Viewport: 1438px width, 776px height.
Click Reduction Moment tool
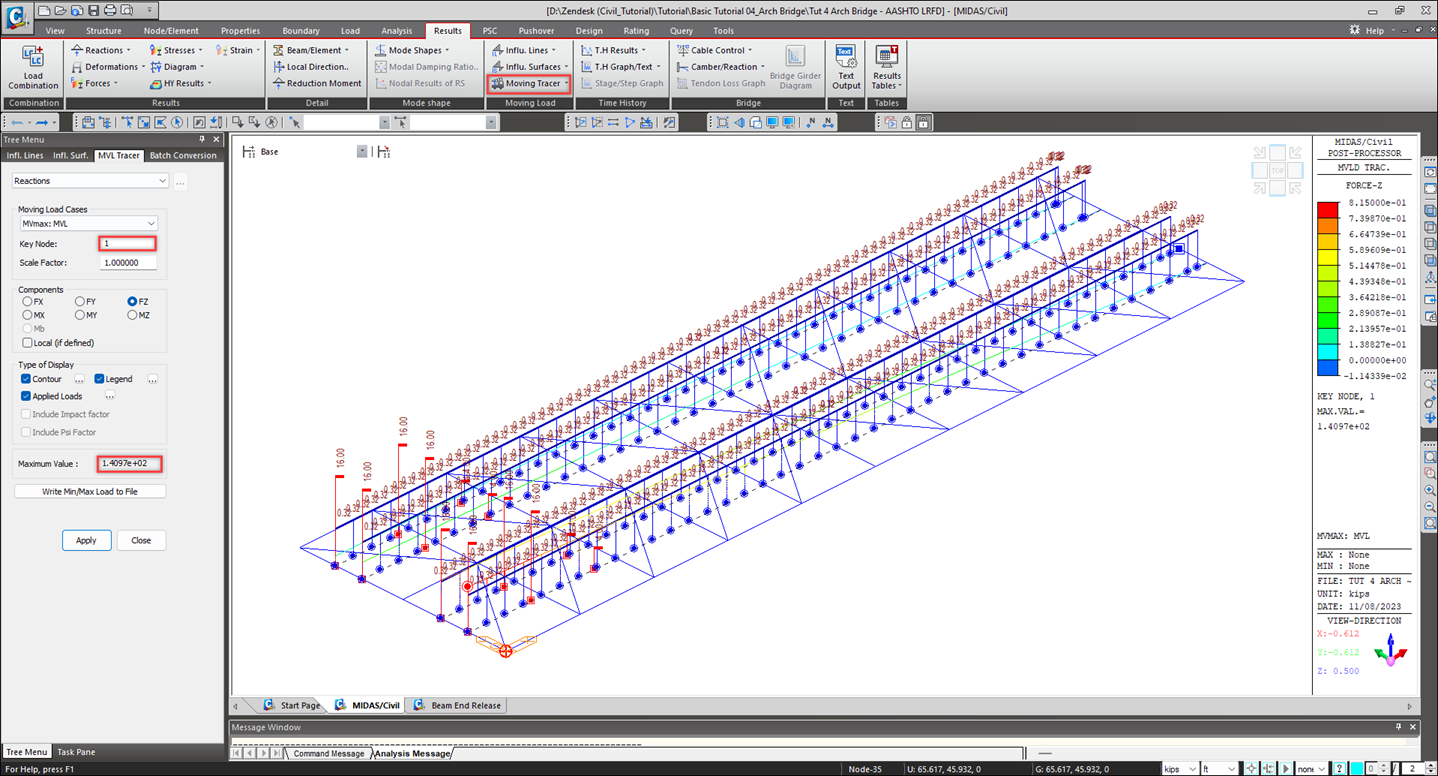(317, 84)
